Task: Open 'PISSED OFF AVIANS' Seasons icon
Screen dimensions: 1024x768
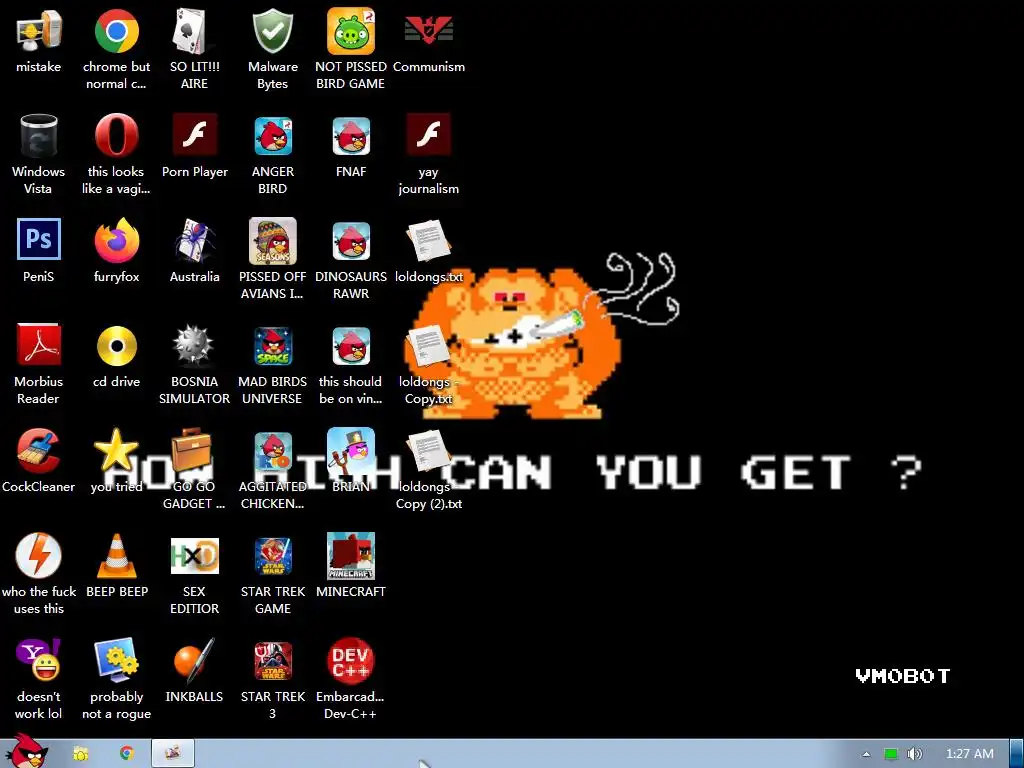Action: coord(272,240)
